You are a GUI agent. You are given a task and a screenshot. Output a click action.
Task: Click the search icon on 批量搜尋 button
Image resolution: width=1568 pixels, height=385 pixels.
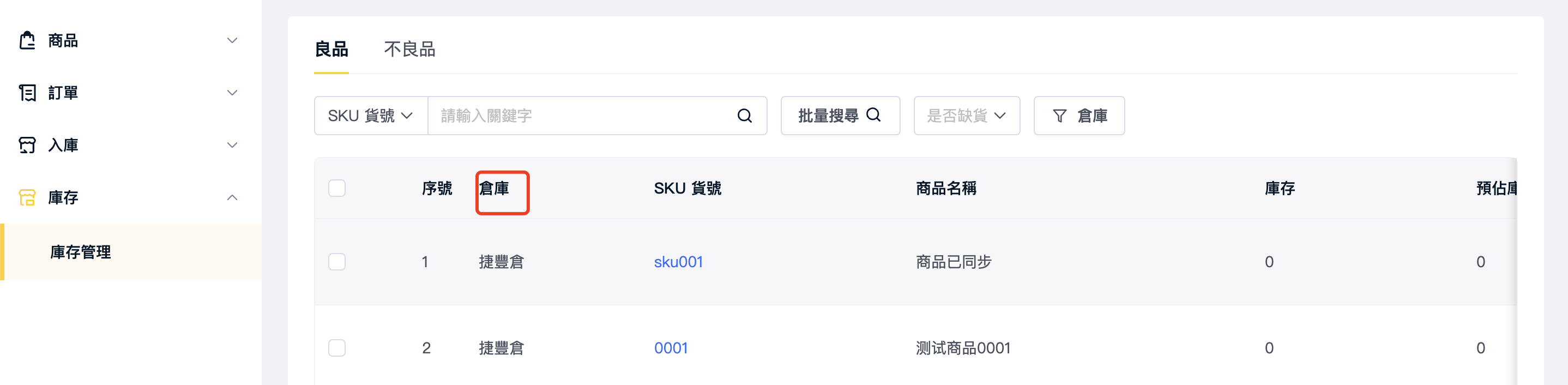pyautogui.click(x=873, y=115)
